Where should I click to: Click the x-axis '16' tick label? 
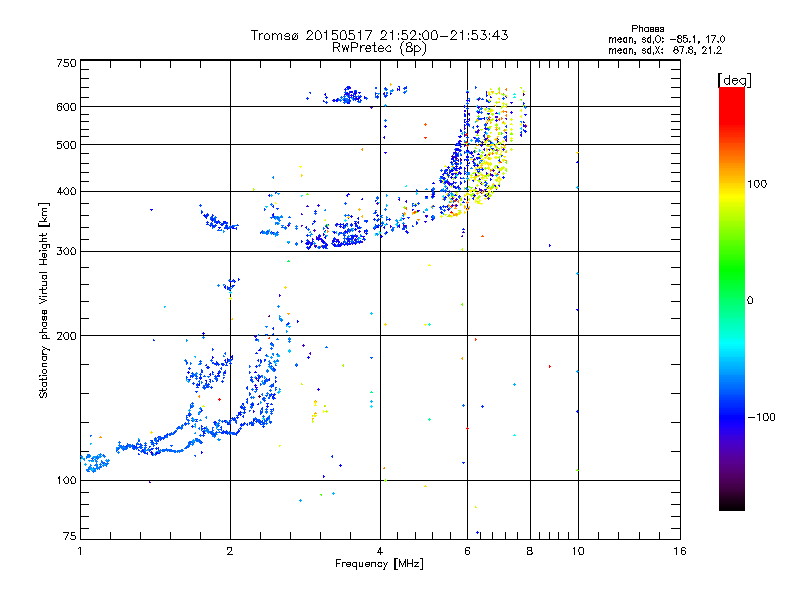click(680, 551)
